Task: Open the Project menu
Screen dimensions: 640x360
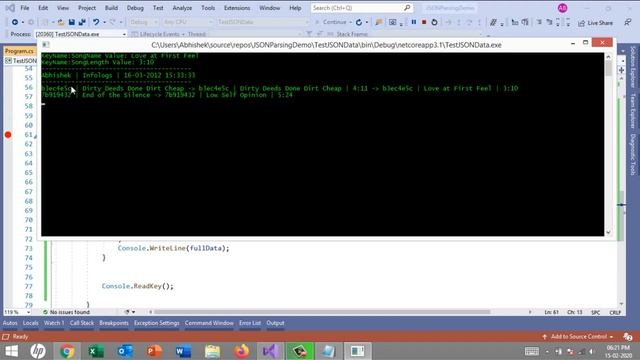Action: 87,8
